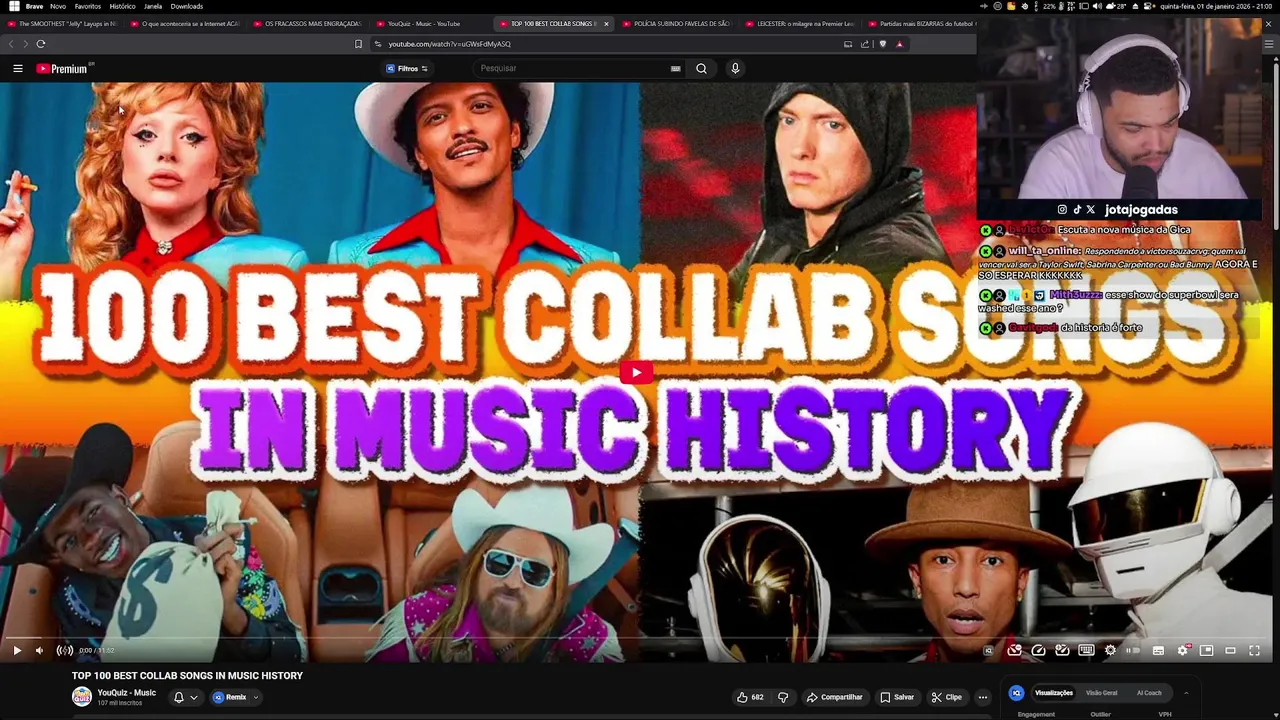Go back with browser back arrow
1280x720 pixels.
tap(11, 44)
